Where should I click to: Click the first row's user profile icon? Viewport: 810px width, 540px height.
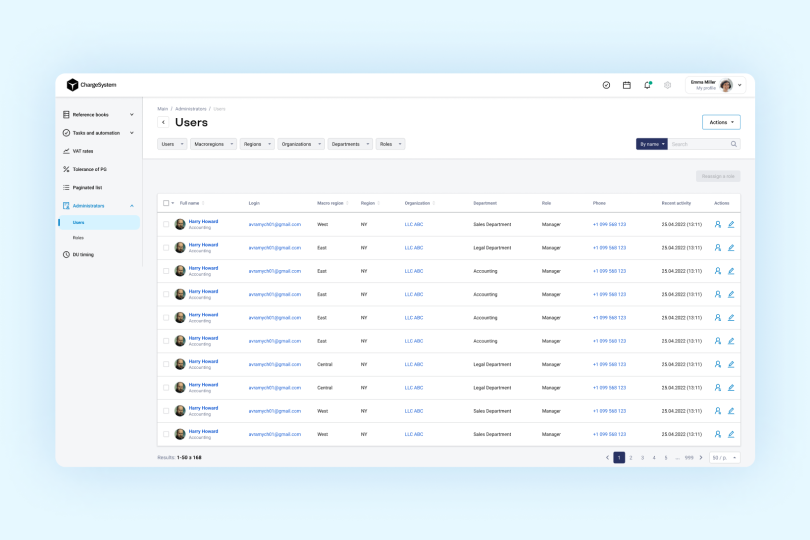(x=718, y=224)
